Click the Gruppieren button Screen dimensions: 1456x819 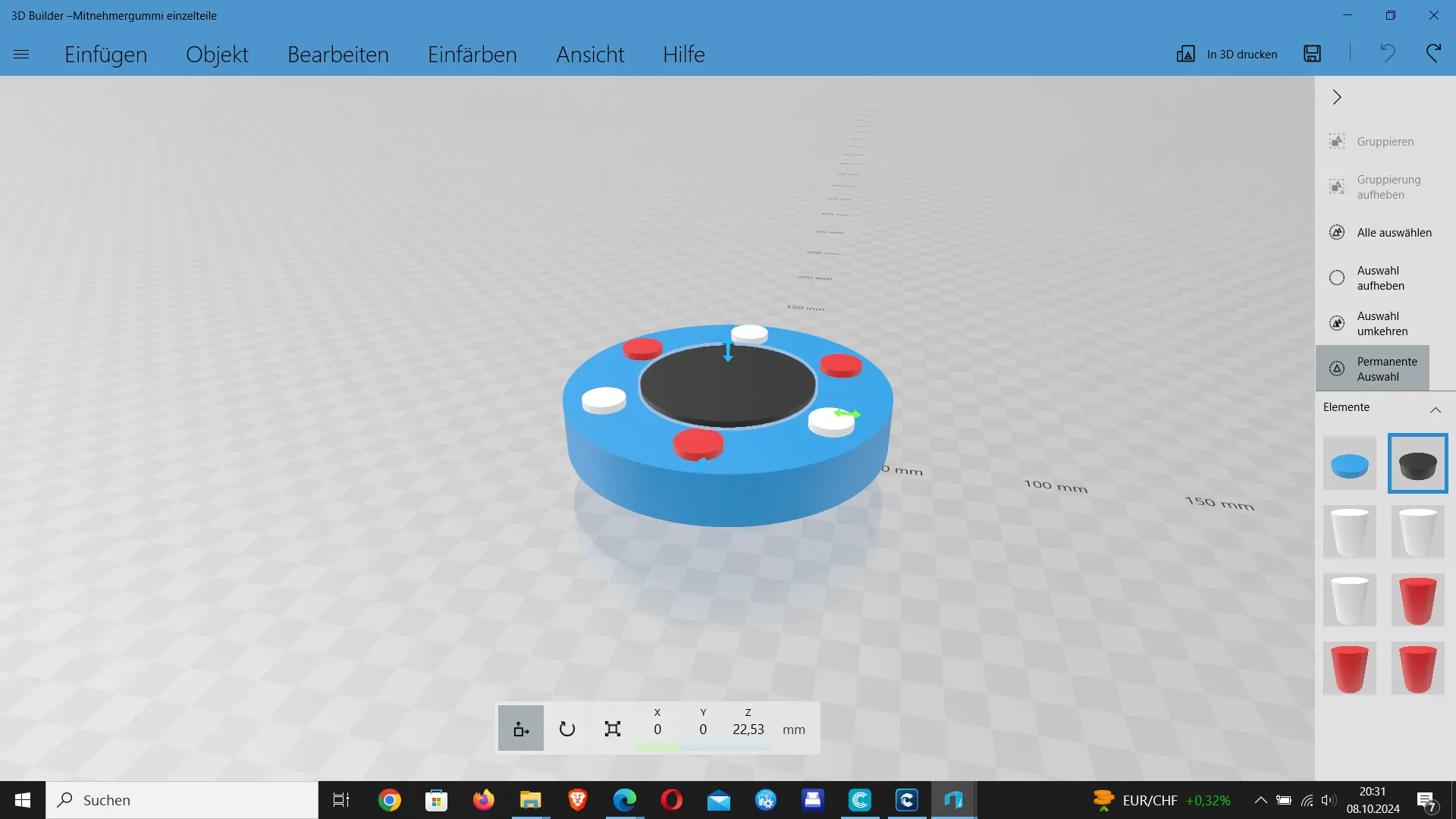[1373, 142]
